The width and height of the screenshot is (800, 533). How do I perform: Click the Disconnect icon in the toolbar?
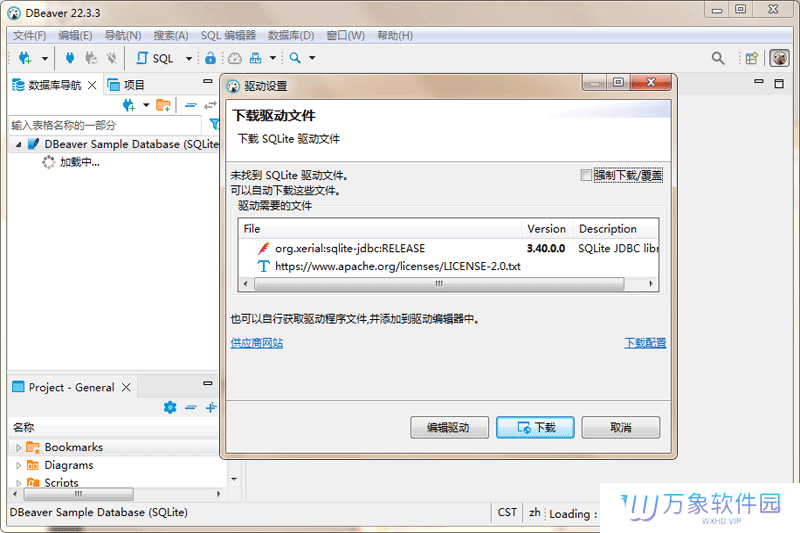coord(112,58)
